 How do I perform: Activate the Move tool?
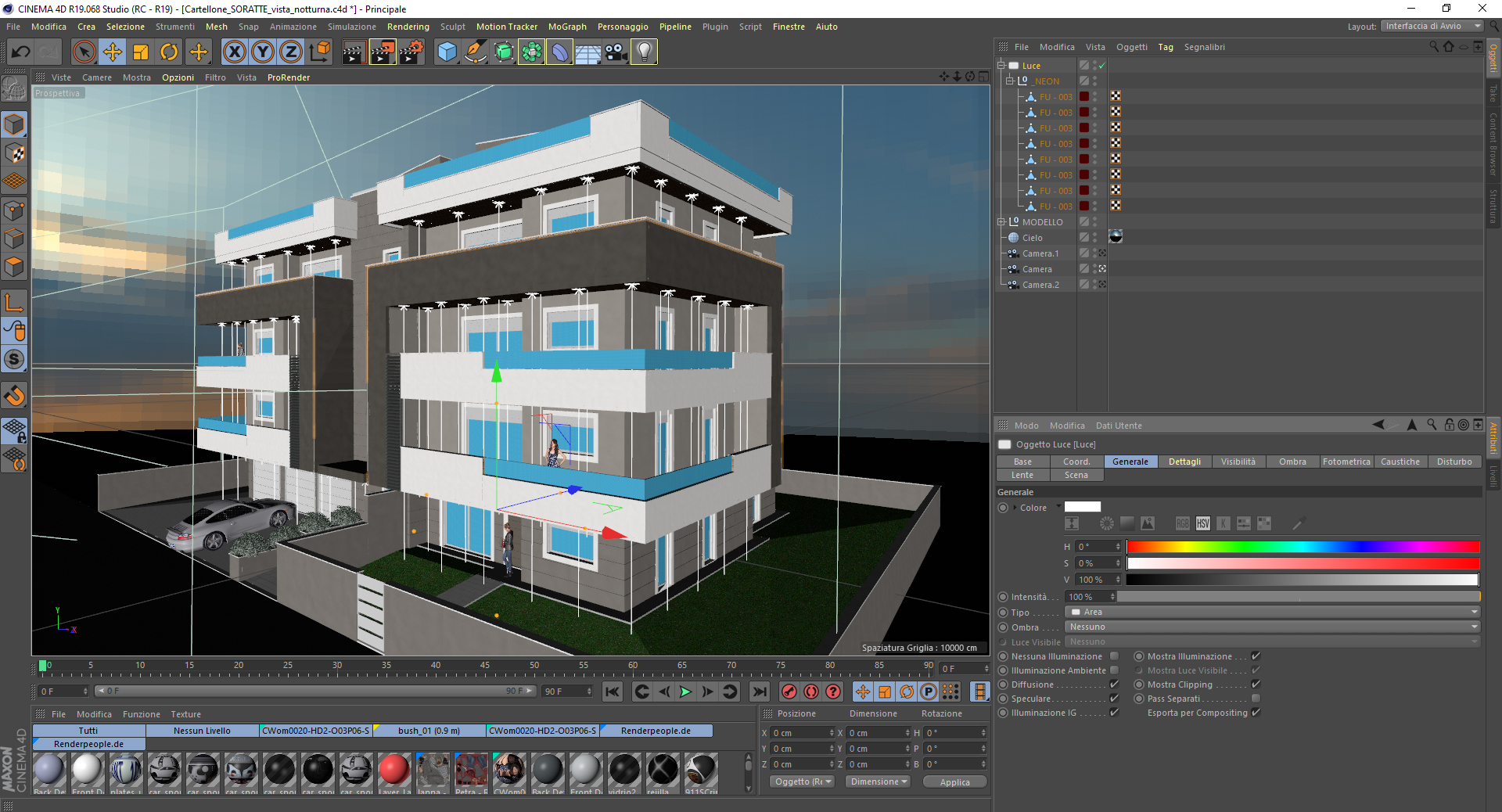click(113, 52)
